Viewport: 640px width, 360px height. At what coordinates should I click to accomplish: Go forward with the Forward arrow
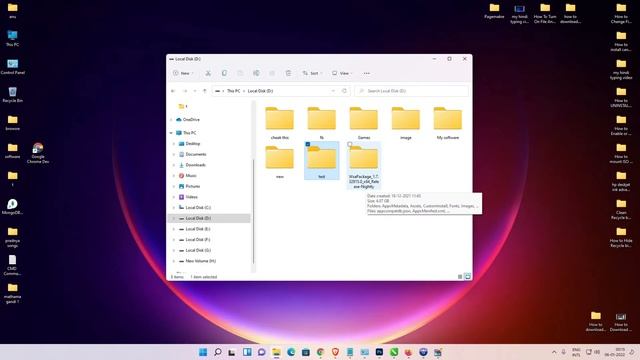185,91
